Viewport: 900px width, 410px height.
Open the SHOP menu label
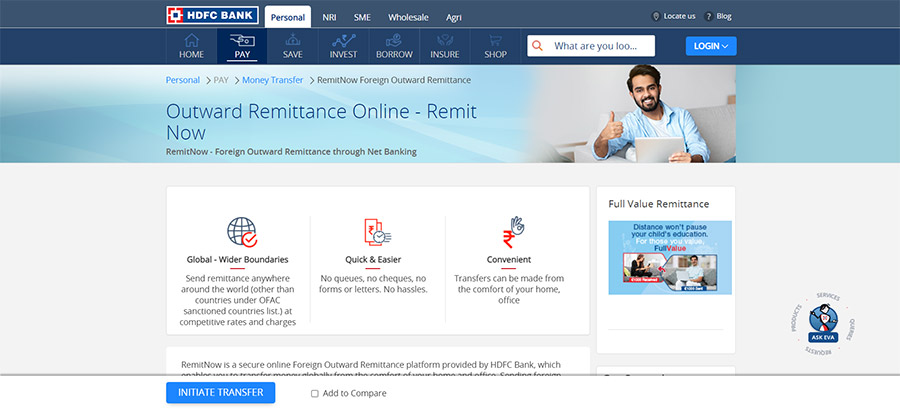pyautogui.click(x=495, y=55)
